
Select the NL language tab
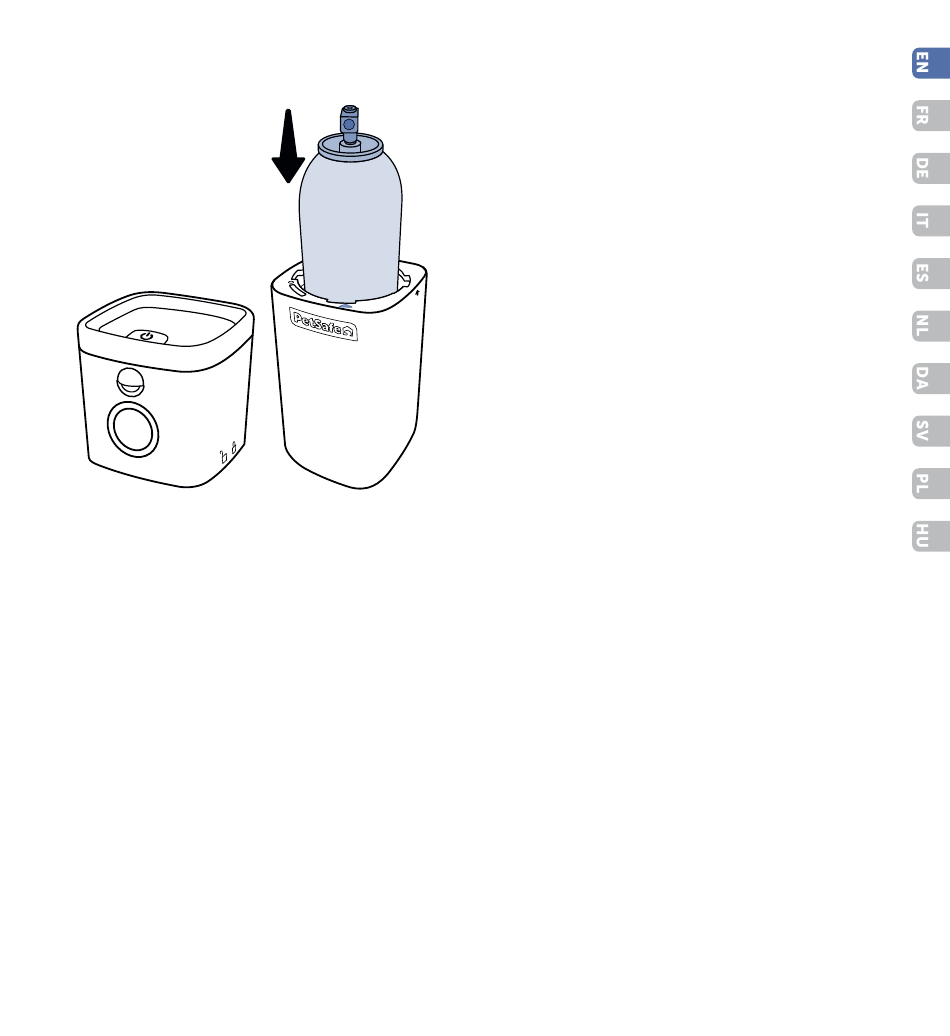931,326
